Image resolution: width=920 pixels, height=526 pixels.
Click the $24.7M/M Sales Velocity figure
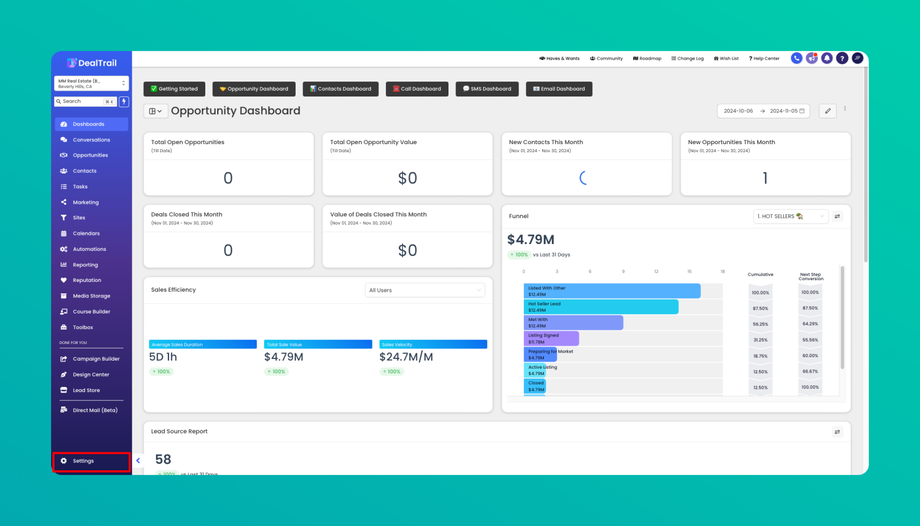(x=406, y=357)
